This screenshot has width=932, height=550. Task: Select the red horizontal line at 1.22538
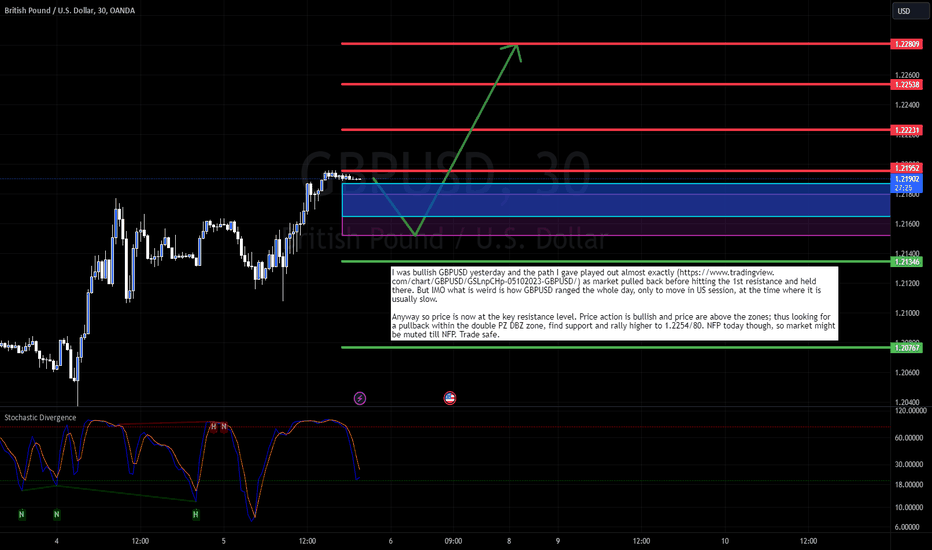(615, 84)
